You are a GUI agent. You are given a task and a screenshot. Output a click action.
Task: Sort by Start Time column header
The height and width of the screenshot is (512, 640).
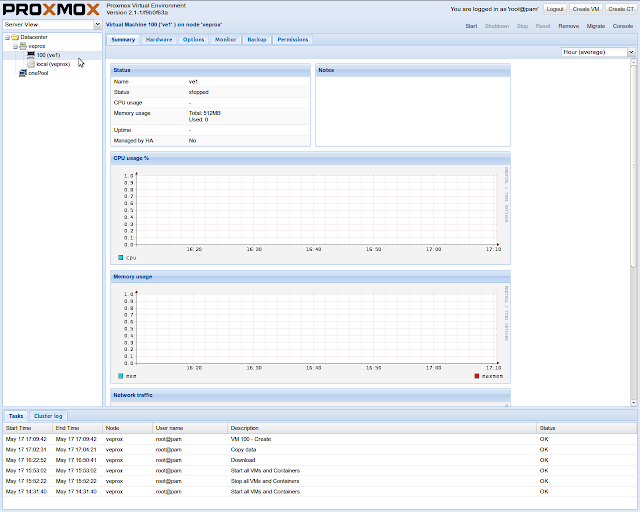pyautogui.click(x=28, y=428)
